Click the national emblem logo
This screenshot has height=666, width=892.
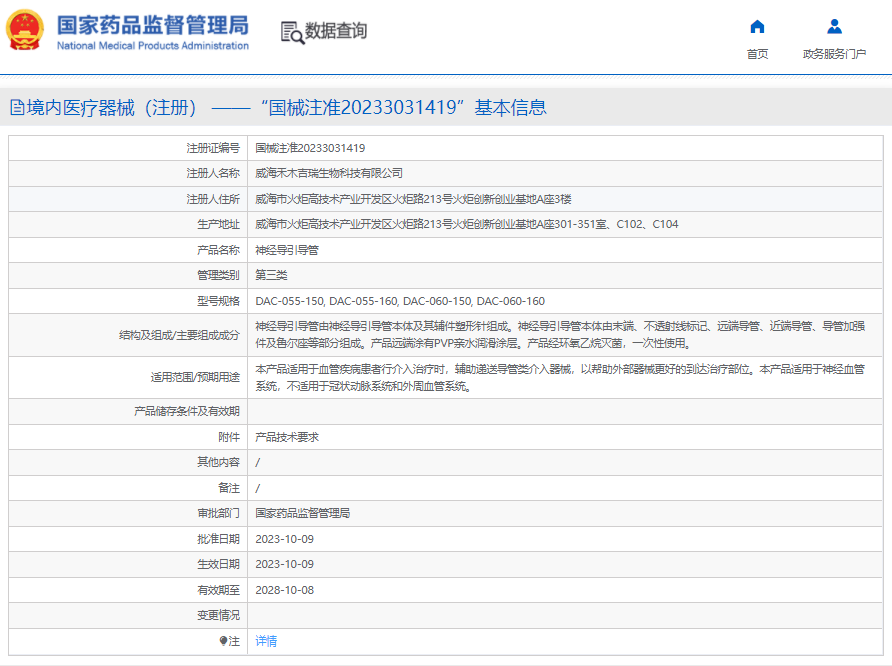tap(24, 30)
